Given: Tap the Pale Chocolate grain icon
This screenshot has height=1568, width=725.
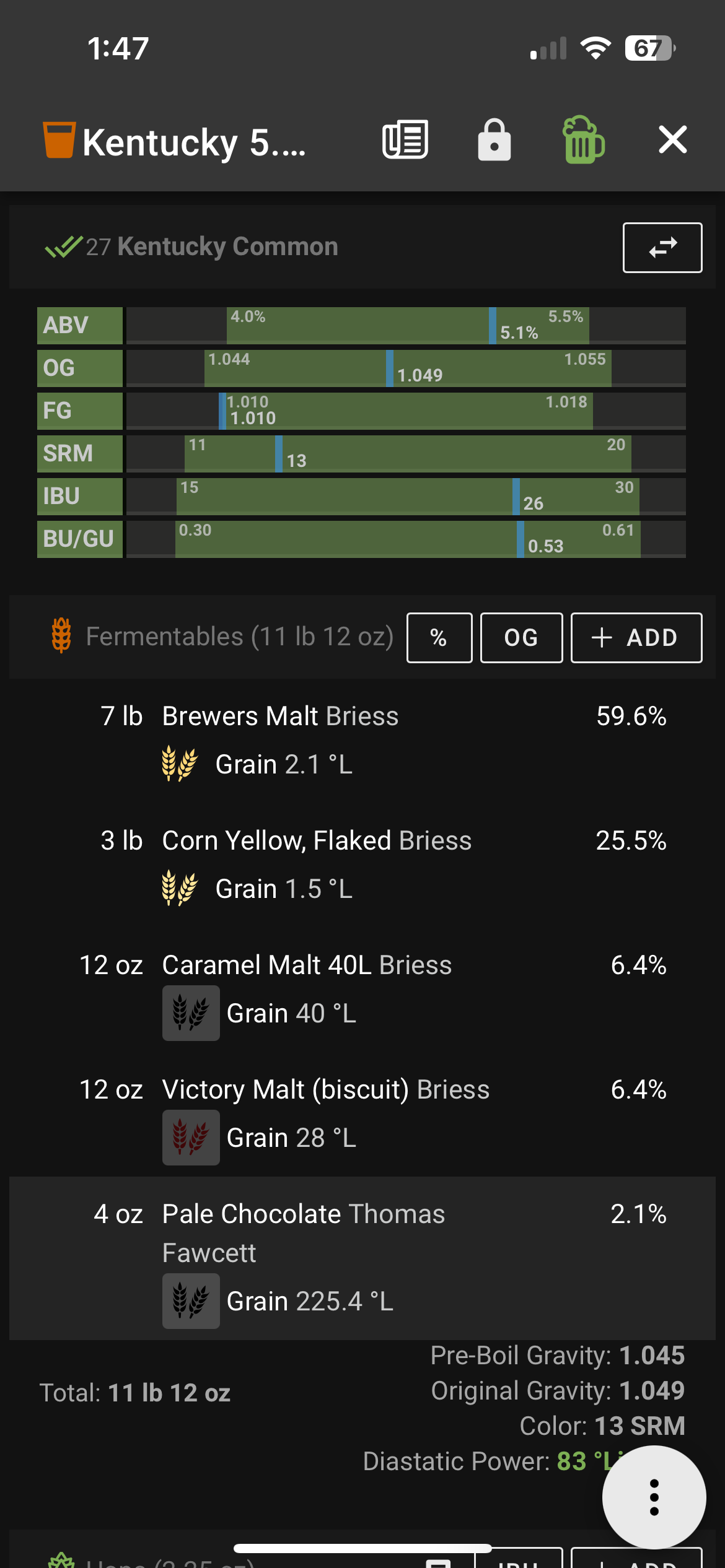Looking at the screenshot, I should pos(191,1301).
